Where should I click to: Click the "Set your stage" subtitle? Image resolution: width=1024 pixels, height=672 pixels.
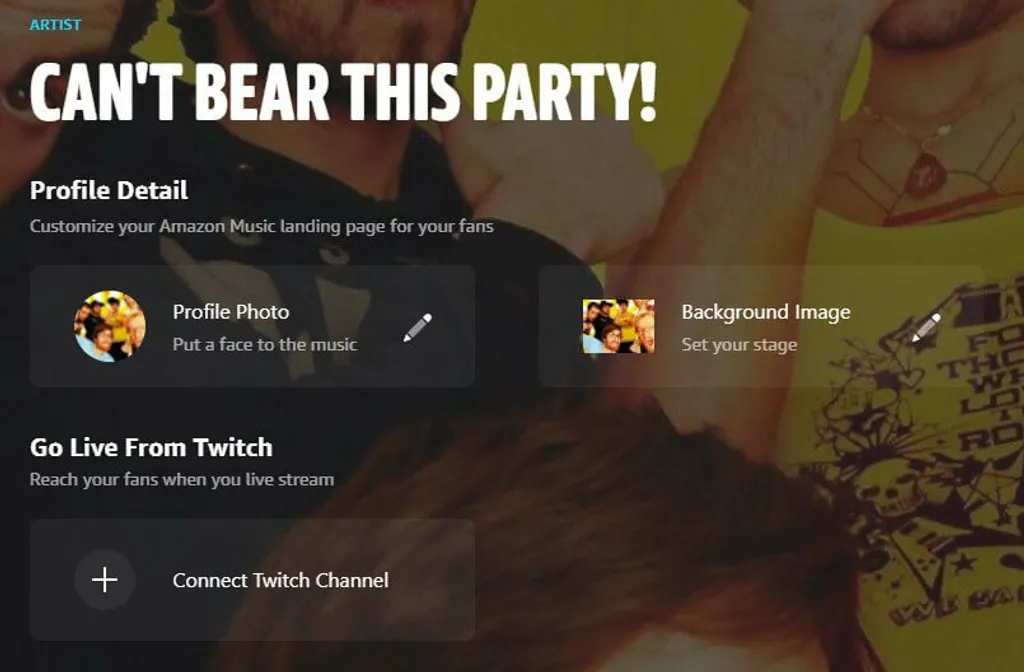[738, 345]
